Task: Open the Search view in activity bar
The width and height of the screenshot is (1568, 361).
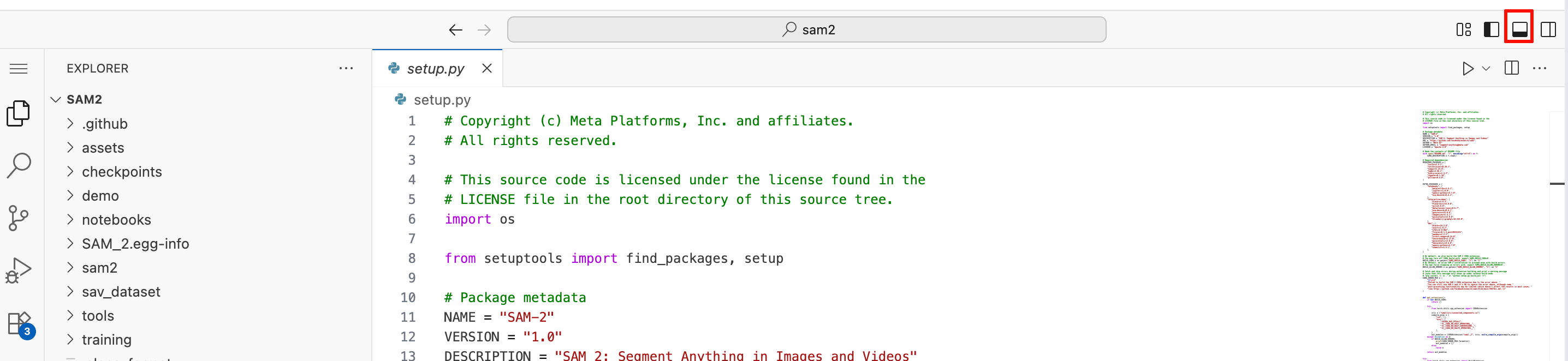Action: point(18,165)
